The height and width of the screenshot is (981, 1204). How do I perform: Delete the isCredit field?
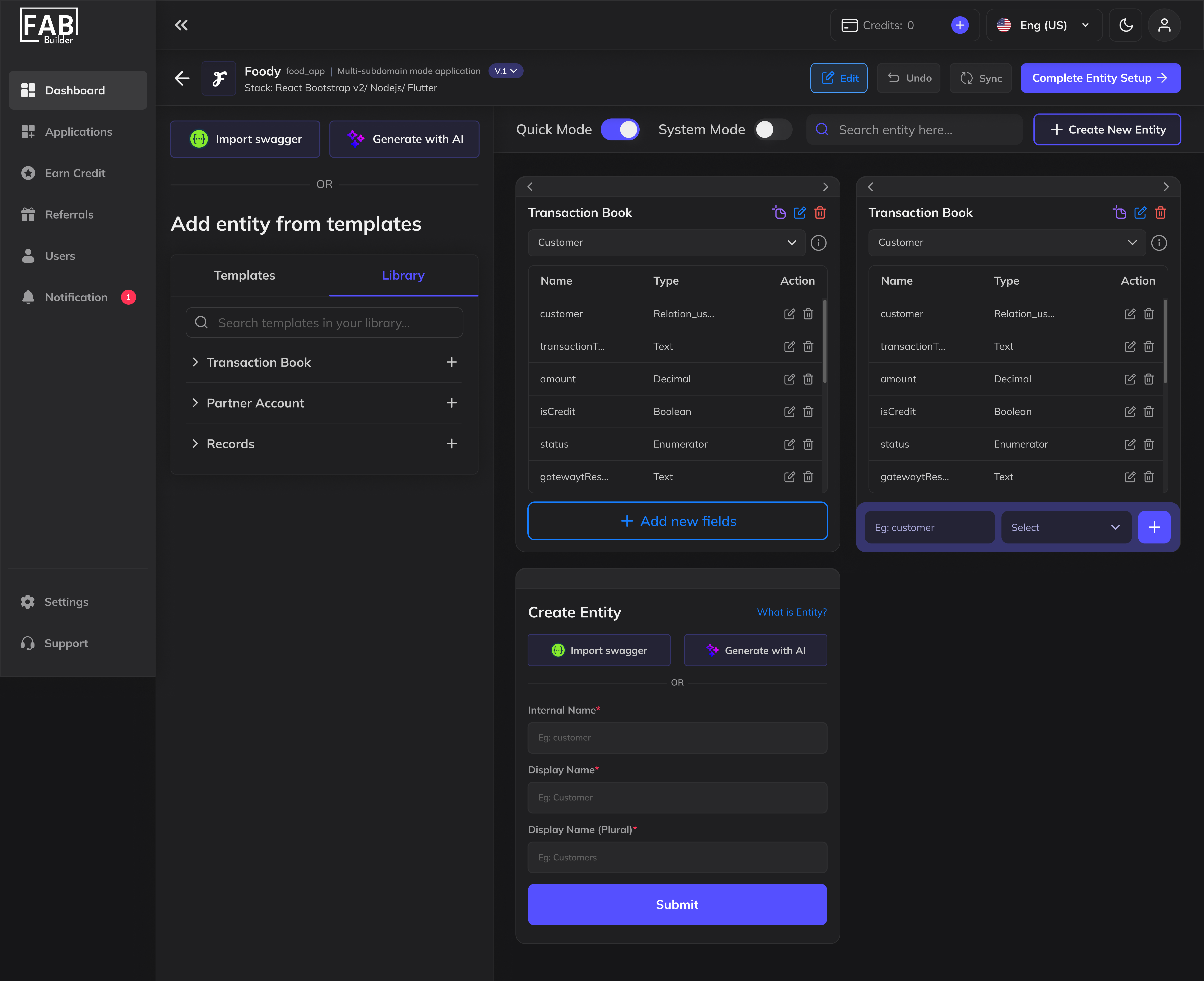808,411
